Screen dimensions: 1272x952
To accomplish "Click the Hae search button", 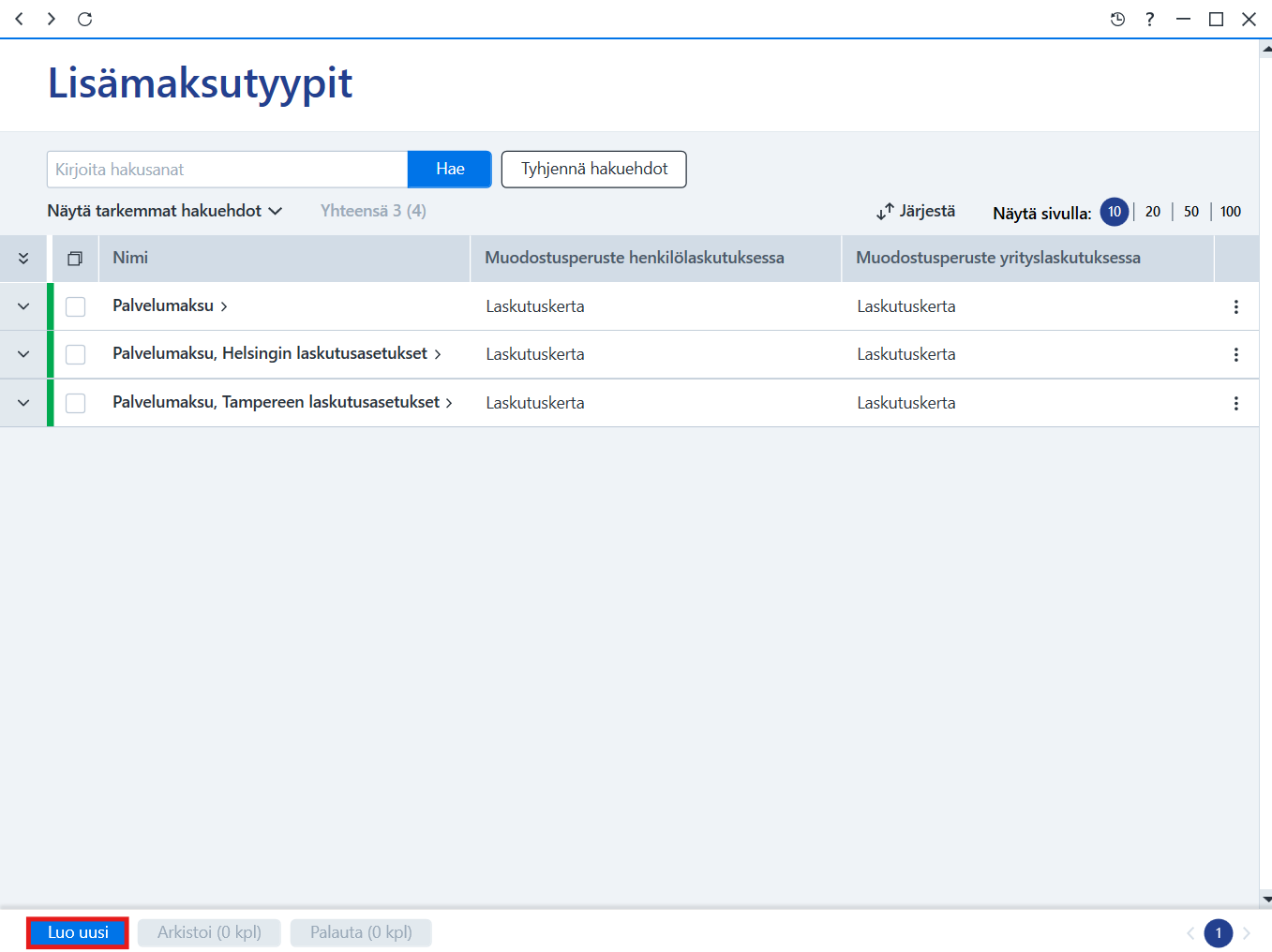I will pyautogui.click(x=450, y=170).
